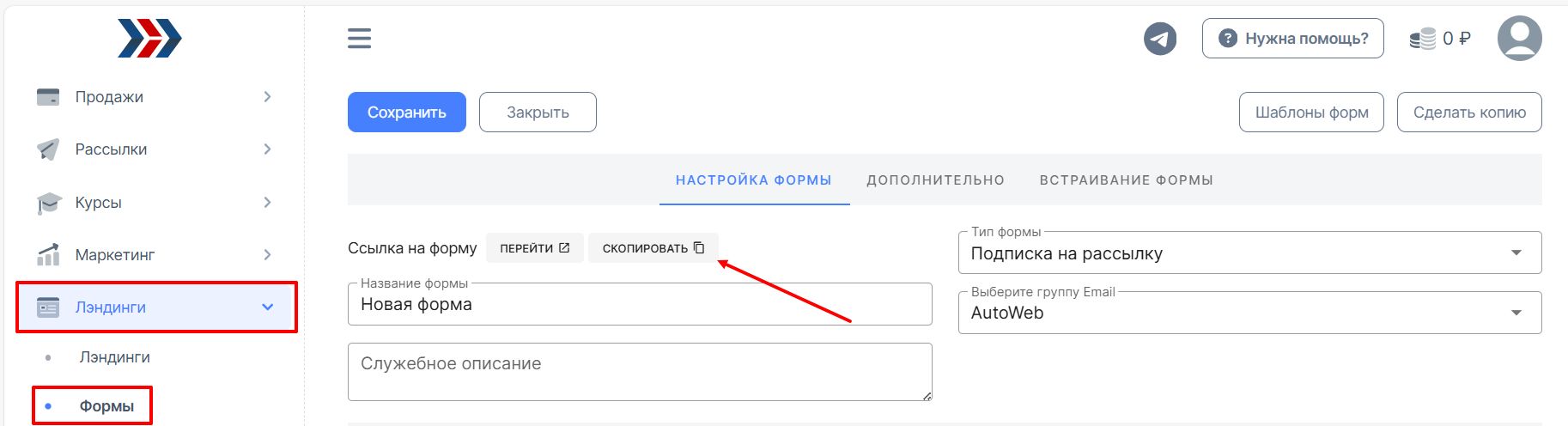1568x426 pixels.
Task: Open the user profile avatar
Action: [x=1519, y=39]
